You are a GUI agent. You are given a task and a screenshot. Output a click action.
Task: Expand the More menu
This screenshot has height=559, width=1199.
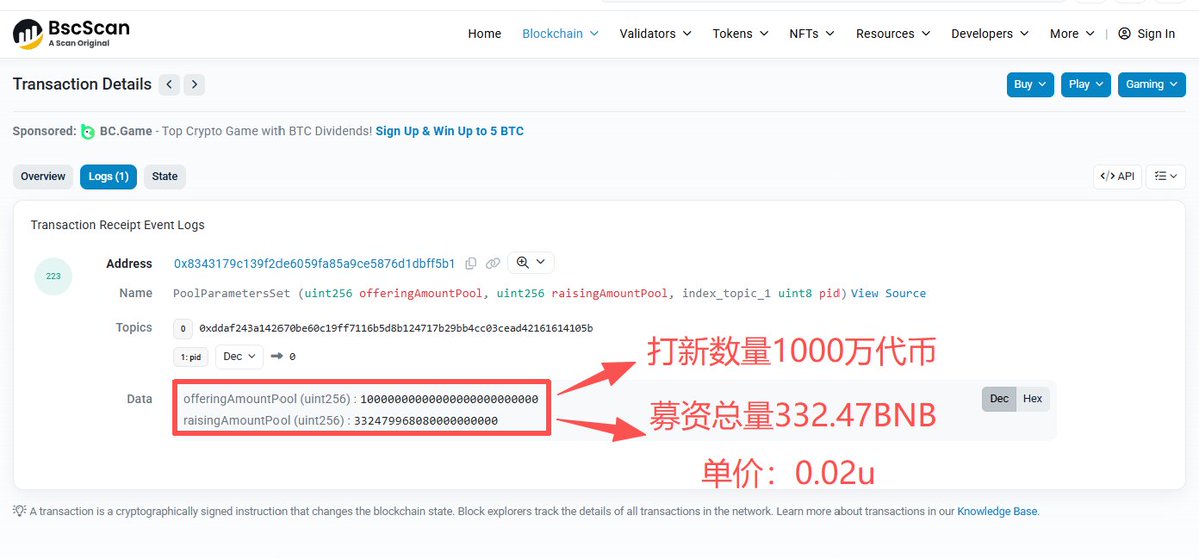click(x=1072, y=34)
